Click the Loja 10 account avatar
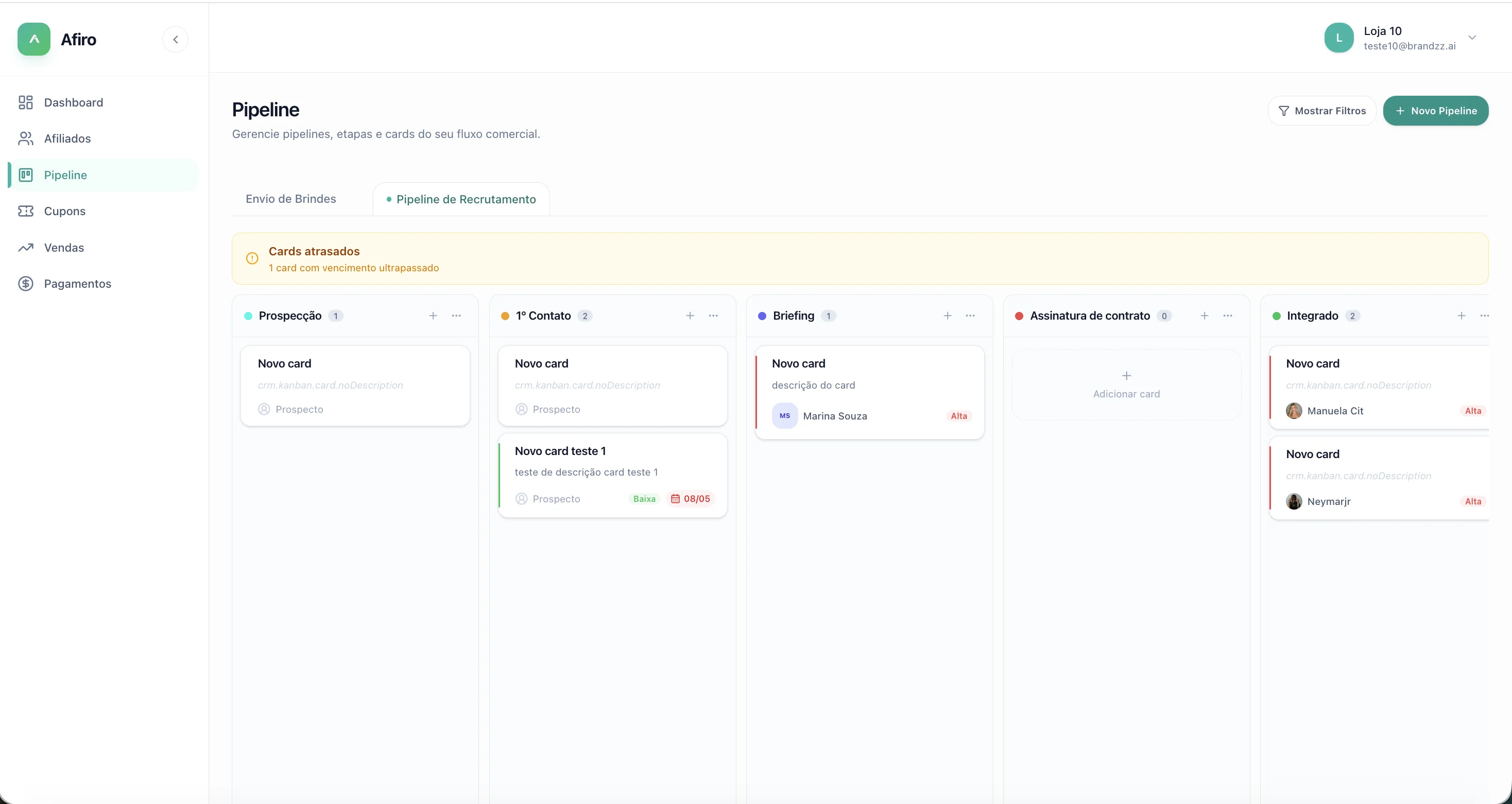Screen dimensions: 1512x804 pyautogui.click(x=1339, y=38)
